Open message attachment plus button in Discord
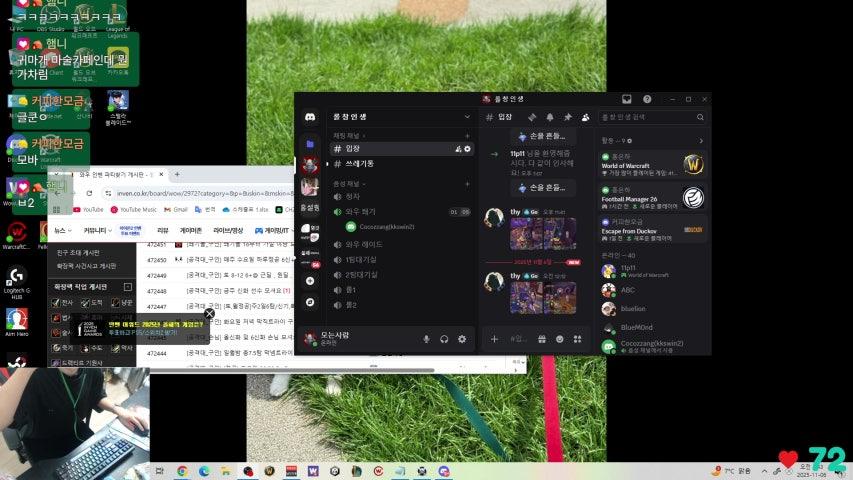The height and width of the screenshot is (480, 853). pos(494,339)
